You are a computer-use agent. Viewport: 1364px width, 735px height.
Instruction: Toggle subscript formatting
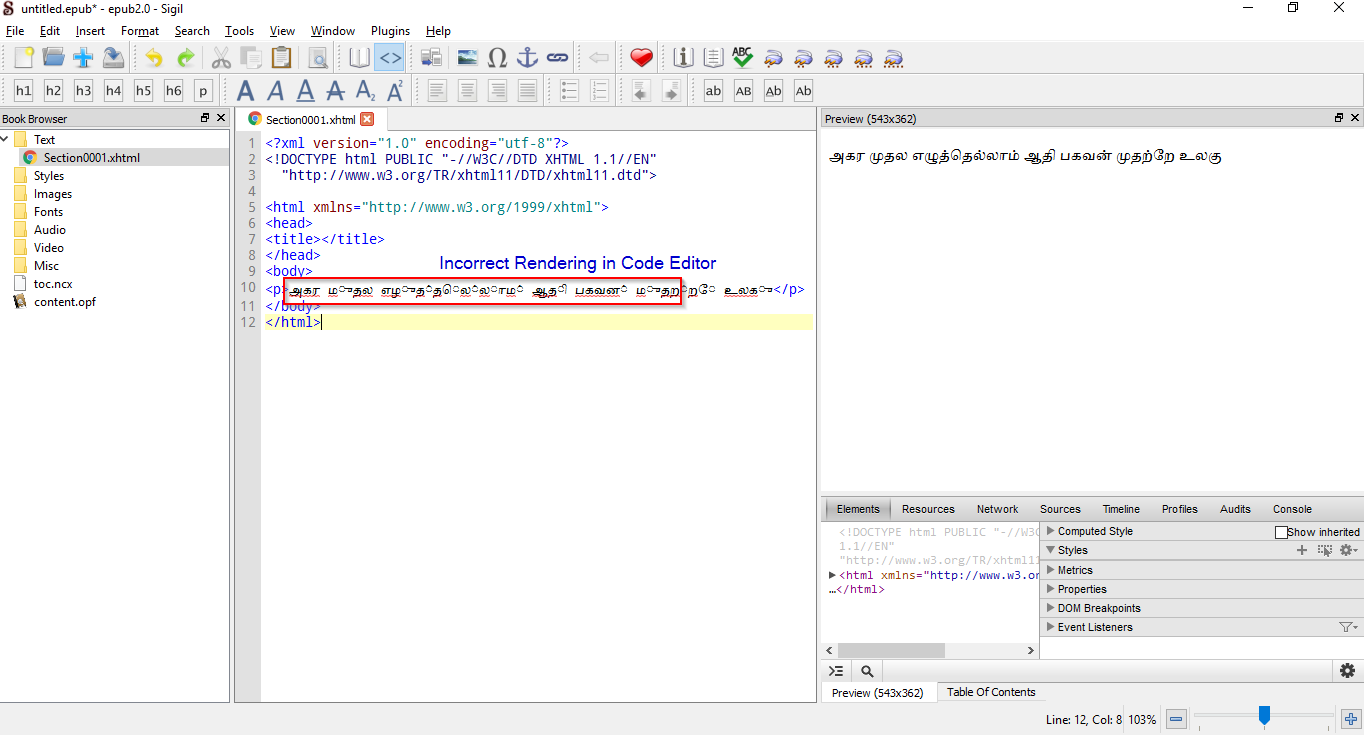click(x=365, y=90)
